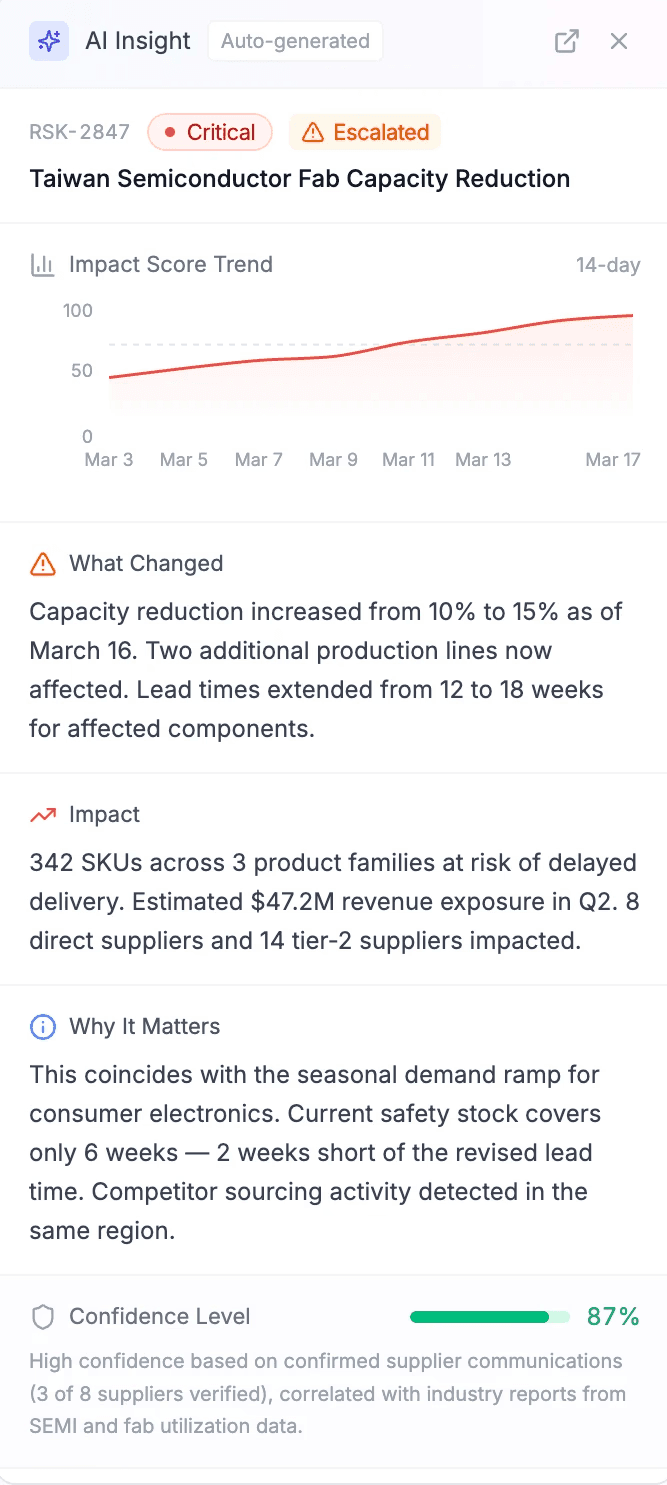
Task: Click the RSK-2847 risk ID
Action: click(x=80, y=132)
